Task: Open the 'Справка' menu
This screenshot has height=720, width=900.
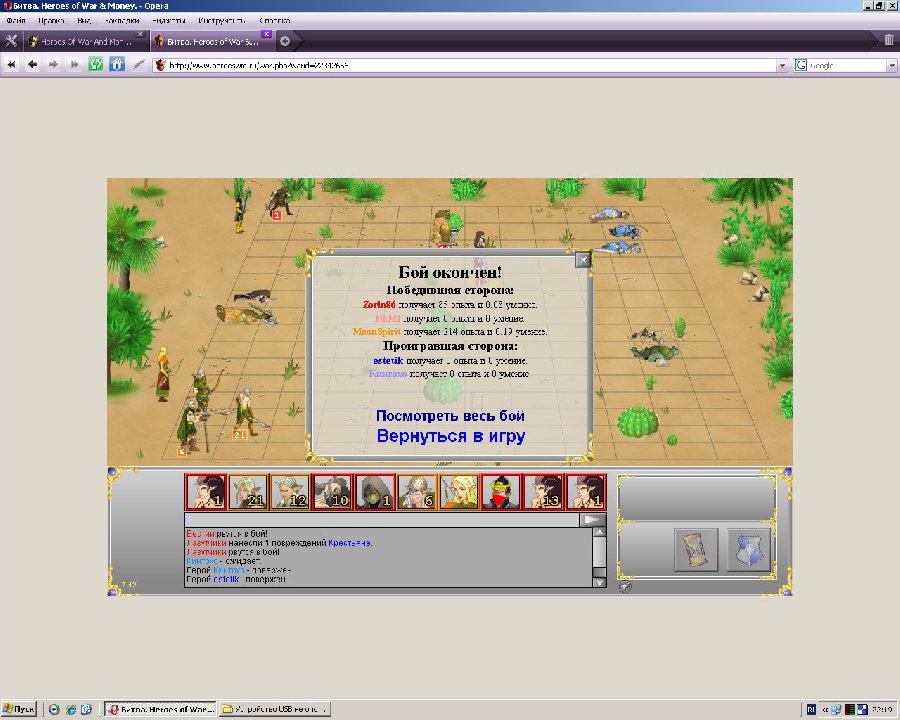Action: (274, 21)
